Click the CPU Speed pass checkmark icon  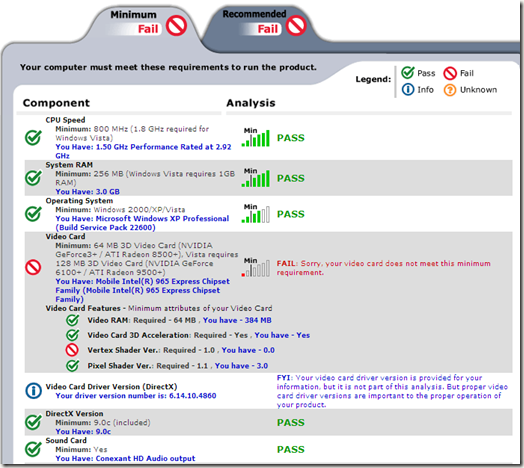33,137
